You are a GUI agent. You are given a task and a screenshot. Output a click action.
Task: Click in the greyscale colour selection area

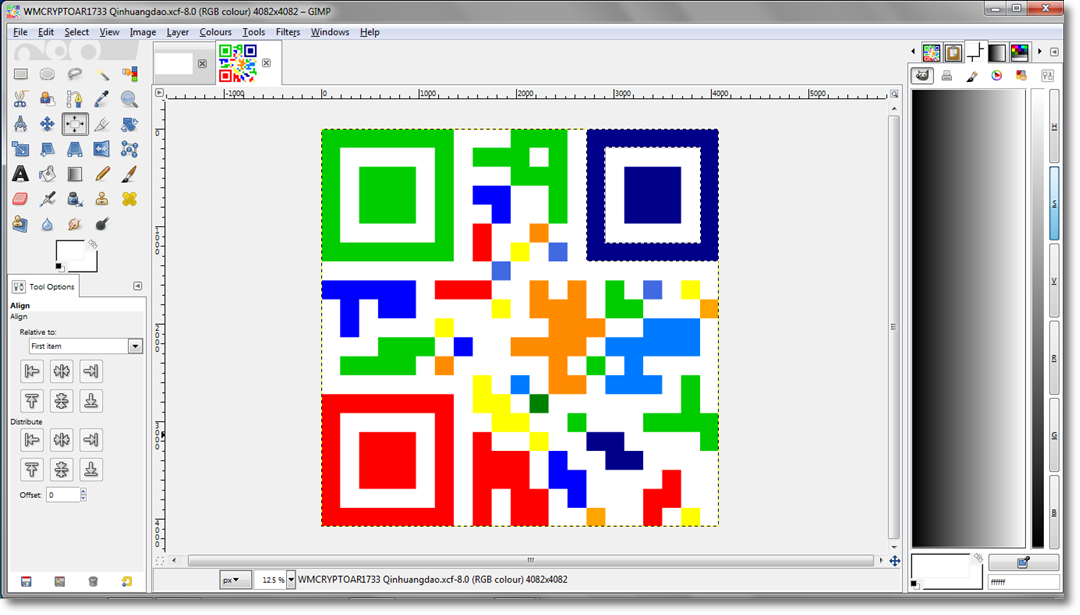pyautogui.click(x=968, y=318)
